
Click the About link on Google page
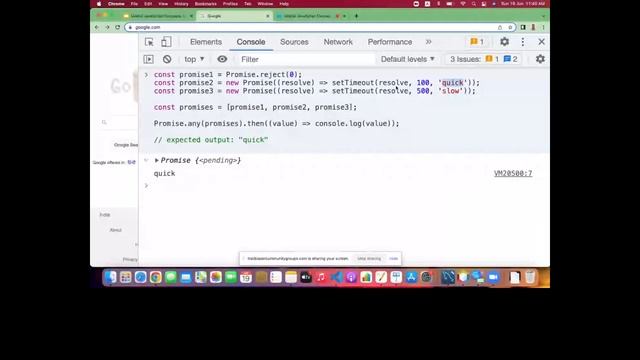pyautogui.click(x=116, y=230)
